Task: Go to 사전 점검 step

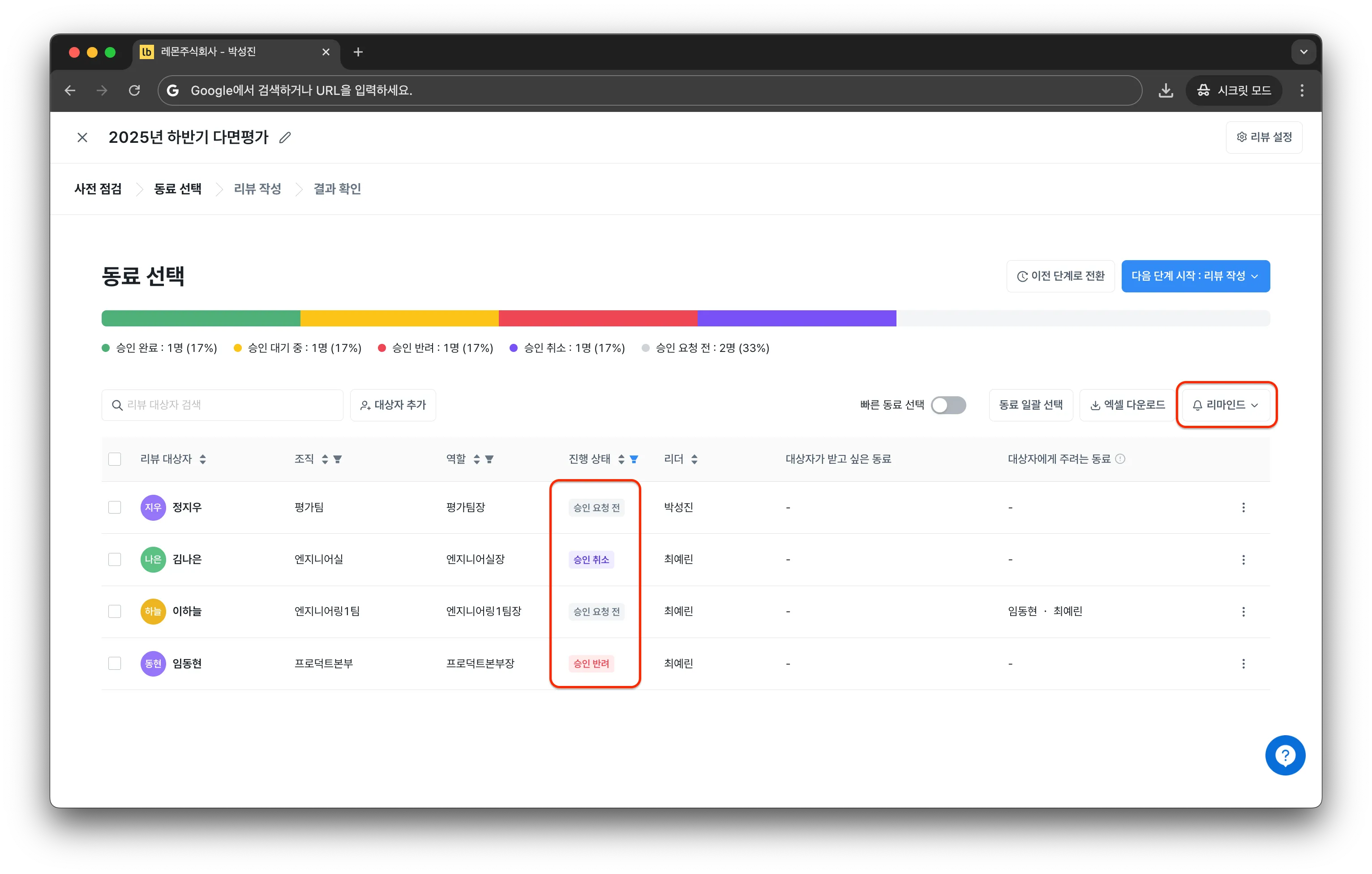Action: pos(98,189)
